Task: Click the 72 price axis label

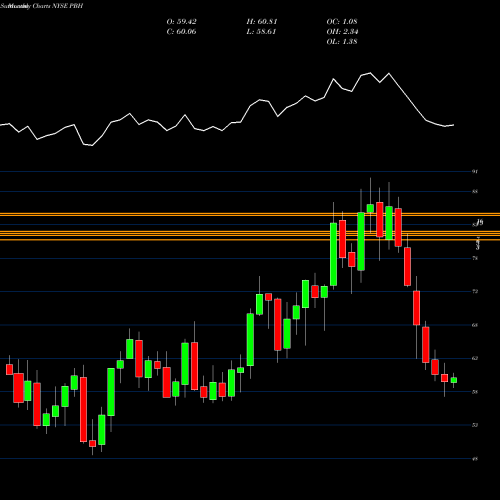Action: click(475, 291)
